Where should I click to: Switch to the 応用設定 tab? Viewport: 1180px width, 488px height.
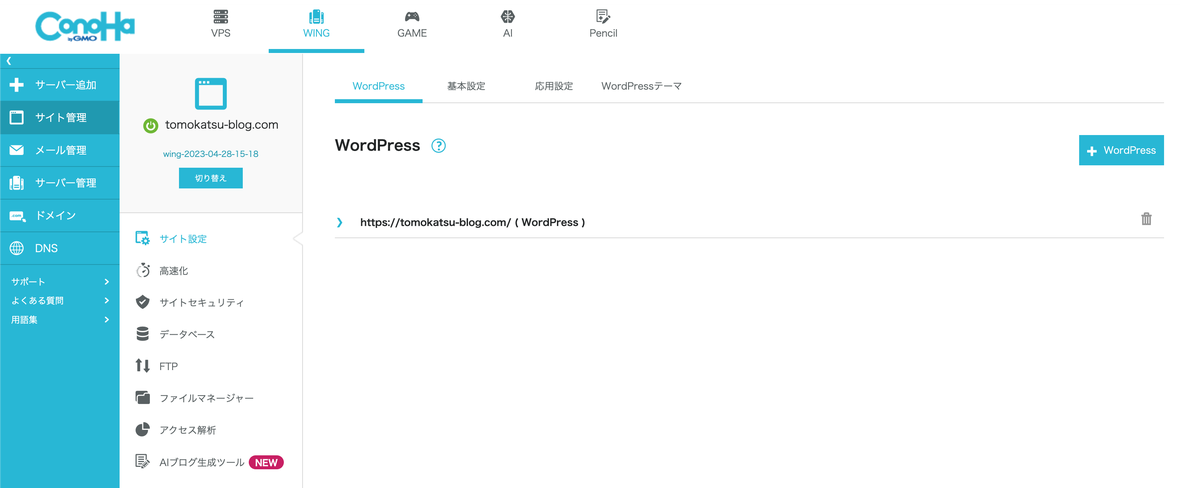point(554,86)
